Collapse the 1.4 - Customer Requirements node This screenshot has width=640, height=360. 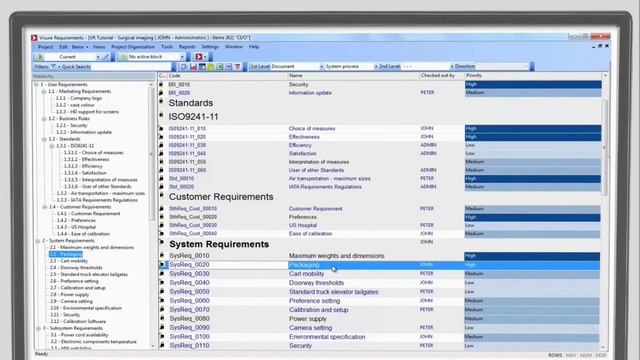pos(44,207)
